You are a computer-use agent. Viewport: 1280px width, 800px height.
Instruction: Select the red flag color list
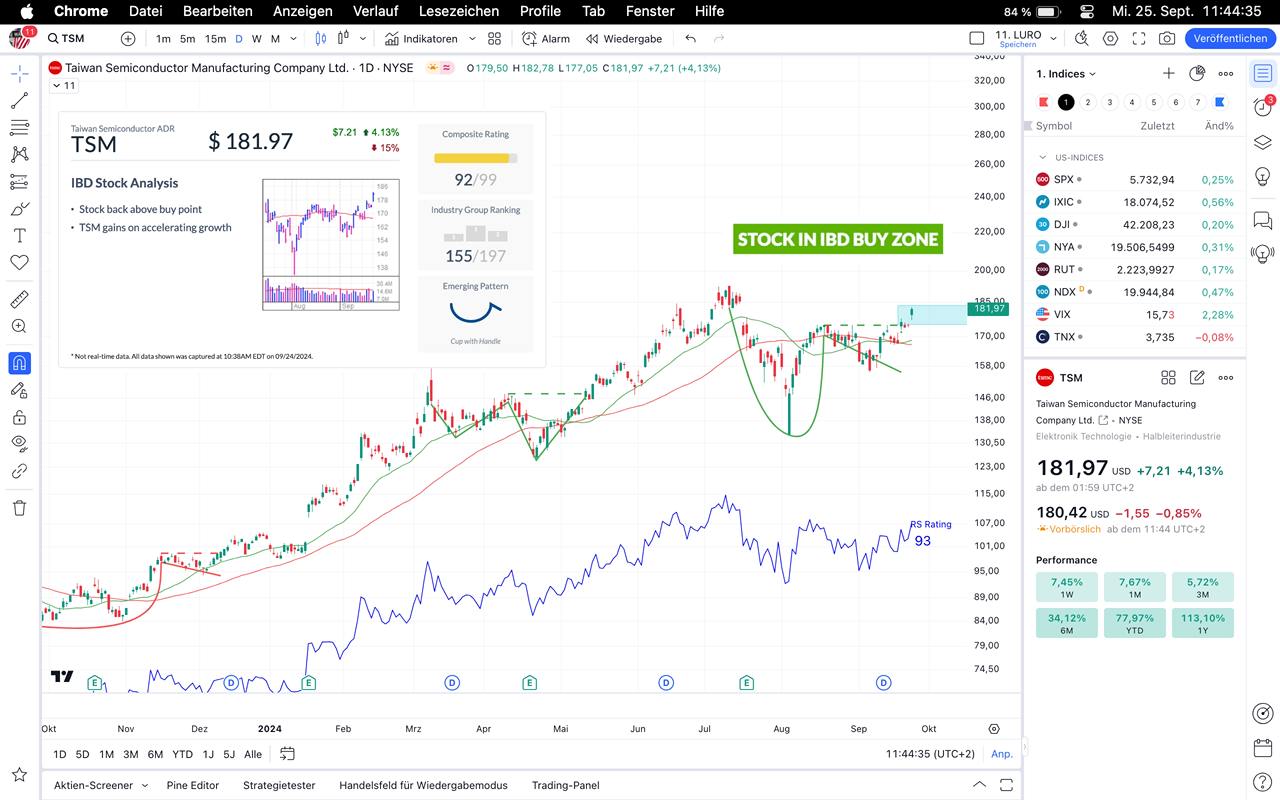1043,102
